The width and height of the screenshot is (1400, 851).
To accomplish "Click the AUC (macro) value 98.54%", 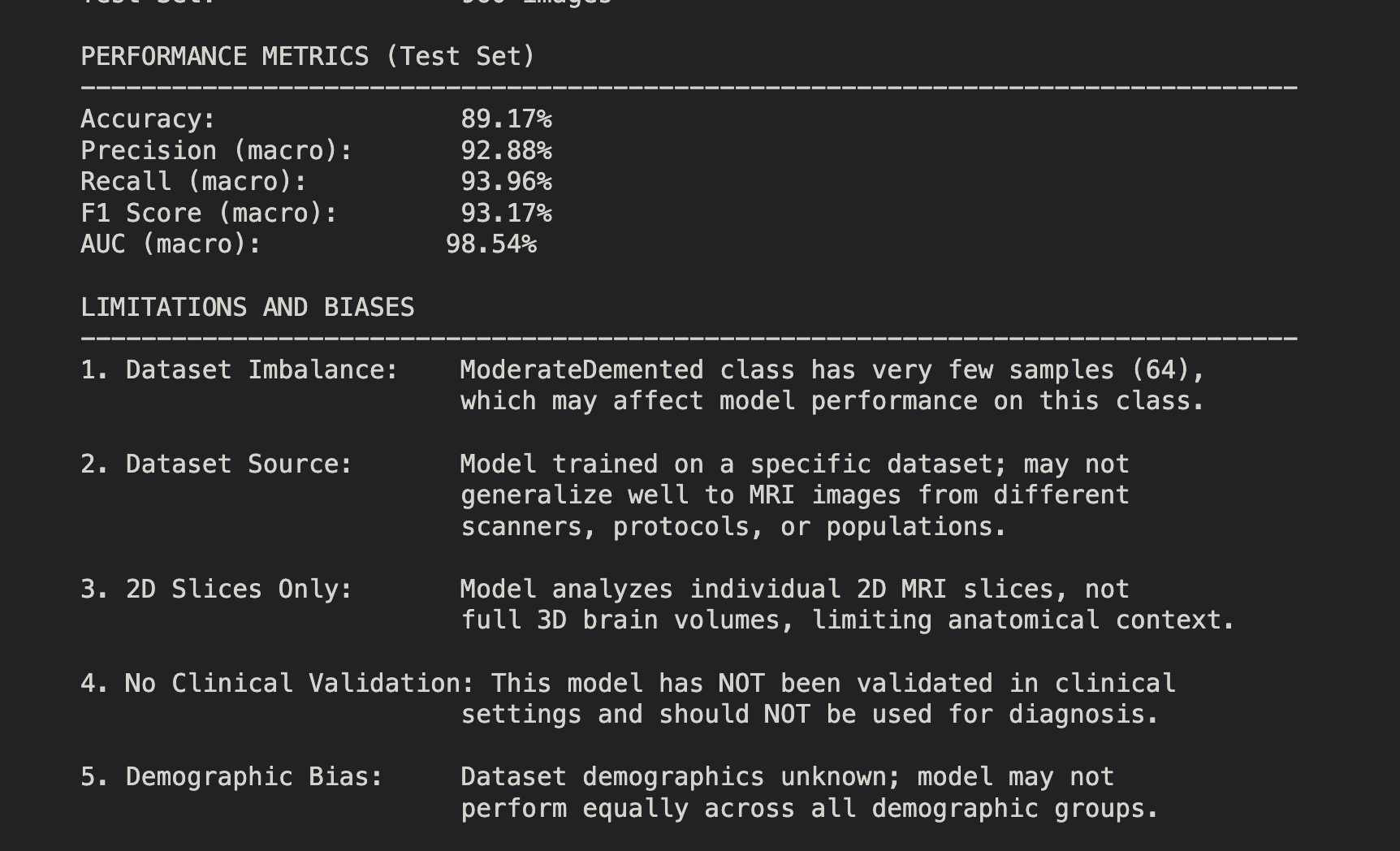I will pos(491,244).
